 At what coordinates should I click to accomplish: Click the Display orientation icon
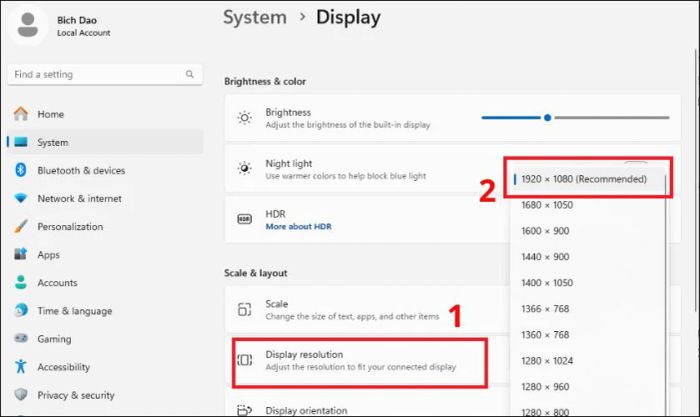(244, 410)
